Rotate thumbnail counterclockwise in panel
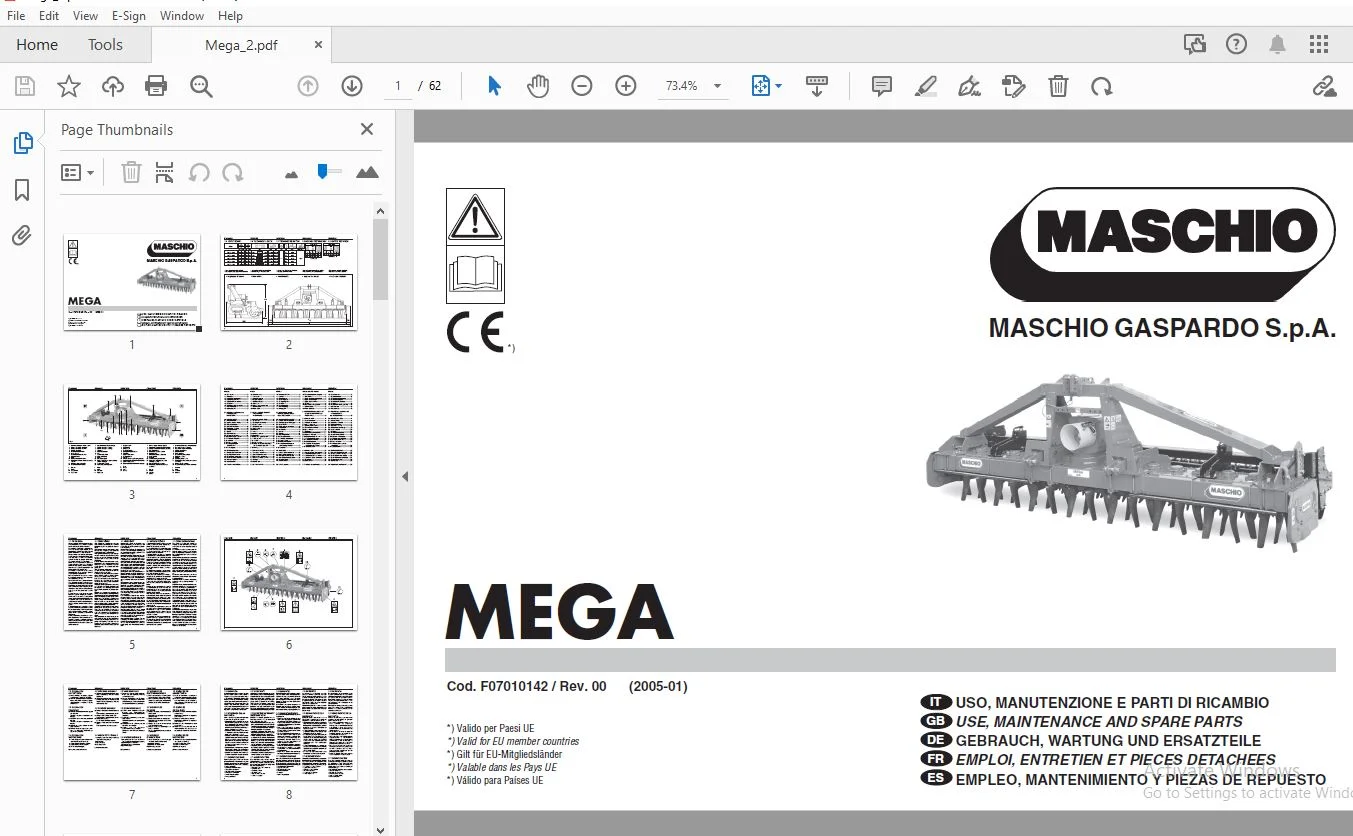The height and width of the screenshot is (836, 1353). pyautogui.click(x=199, y=172)
